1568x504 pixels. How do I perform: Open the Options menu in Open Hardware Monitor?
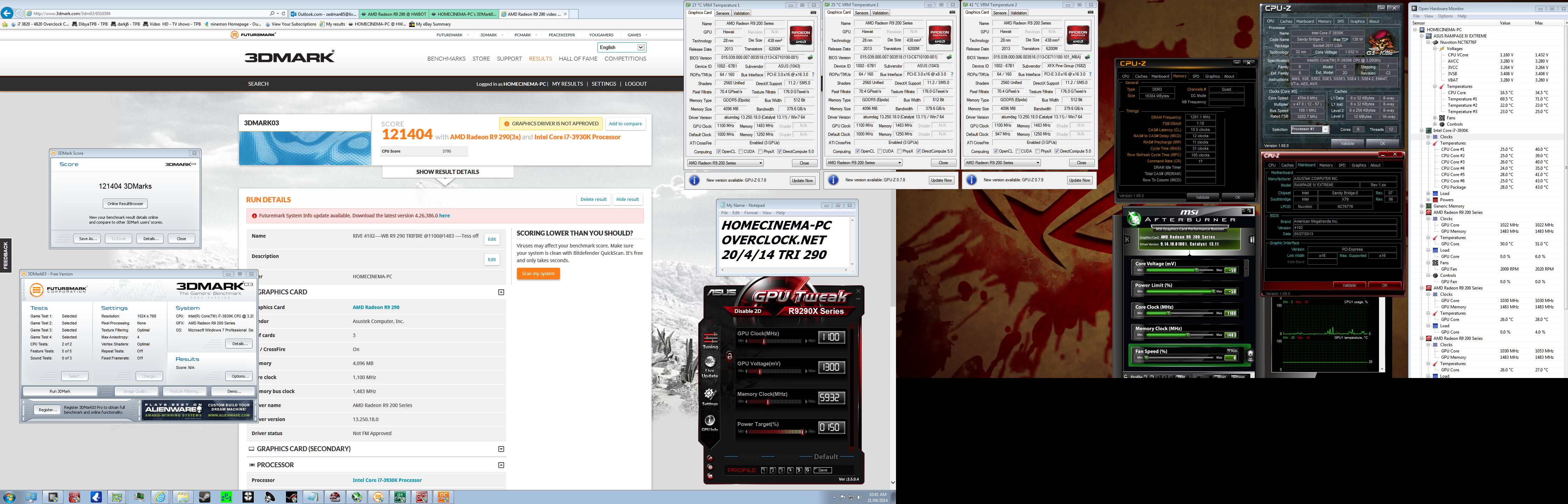click(x=1445, y=16)
